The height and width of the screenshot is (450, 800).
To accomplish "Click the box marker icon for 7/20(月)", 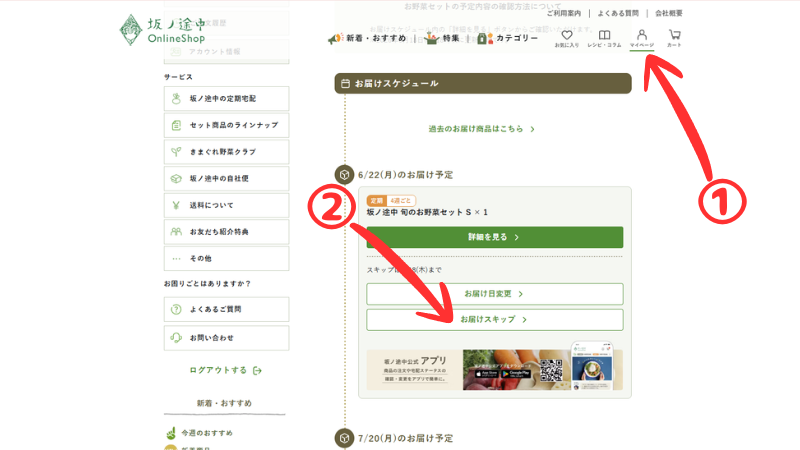I will coord(344,438).
